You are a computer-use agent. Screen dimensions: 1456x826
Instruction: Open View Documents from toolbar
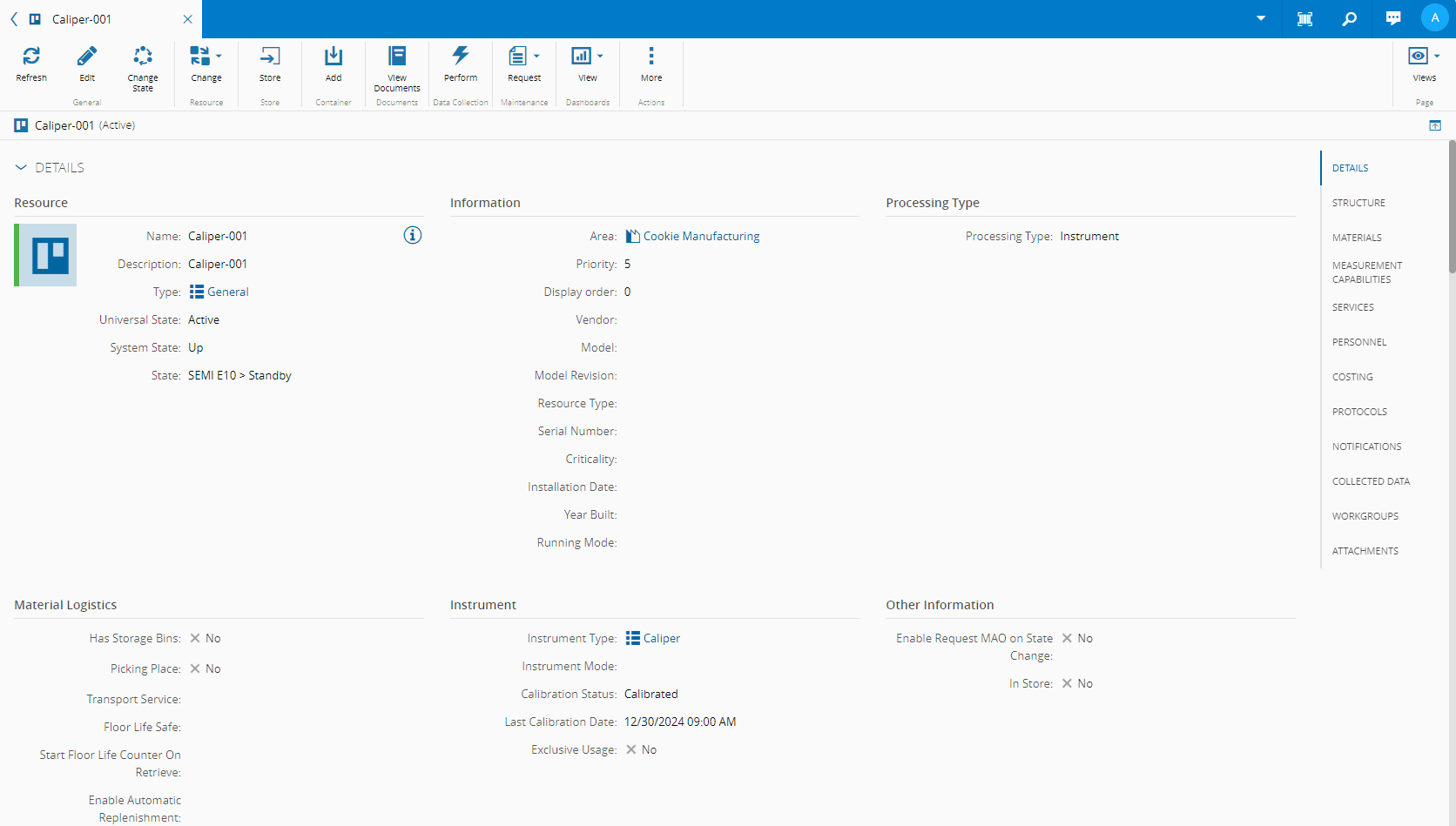coord(397,57)
